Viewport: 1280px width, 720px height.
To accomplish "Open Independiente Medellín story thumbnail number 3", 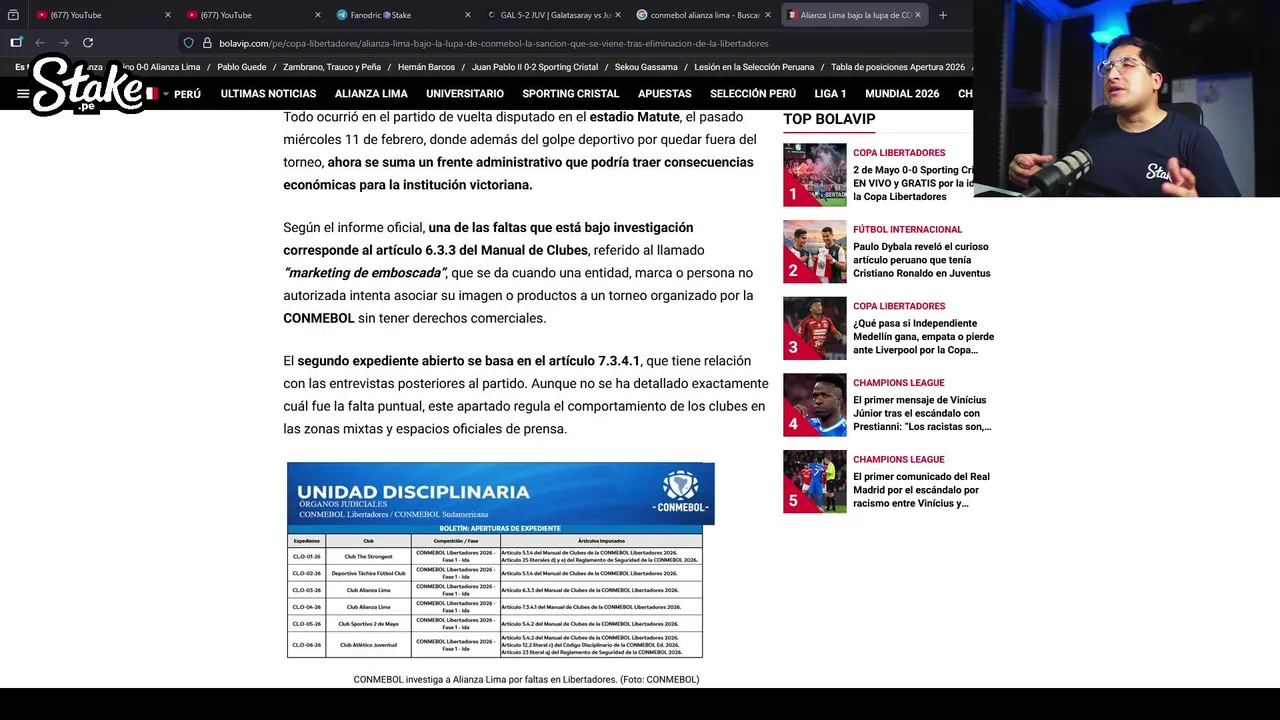I will click(814, 328).
